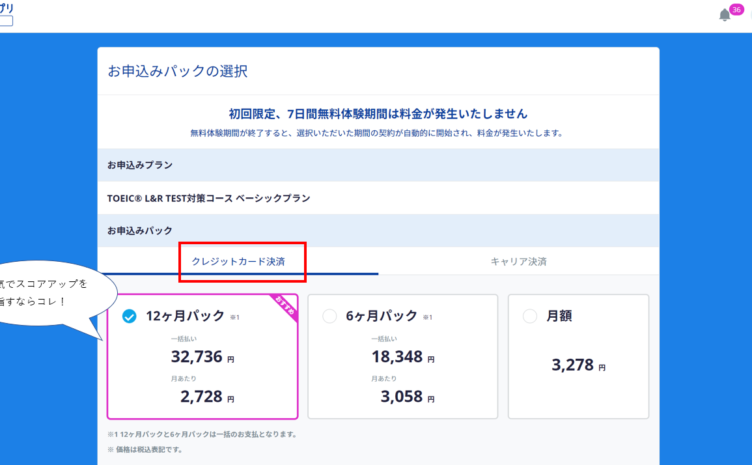Click the 3,058 円 monthly price
Screen dimensions: 752x465
408,396
